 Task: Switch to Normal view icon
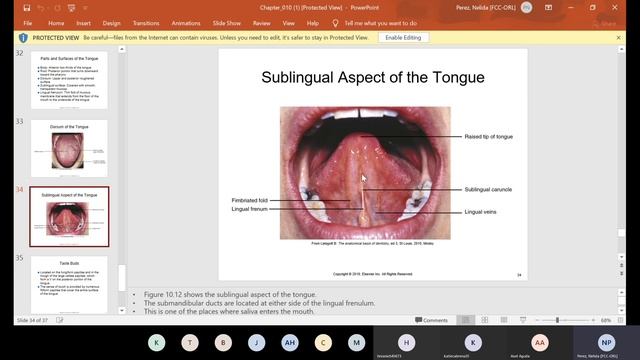(466, 320)
